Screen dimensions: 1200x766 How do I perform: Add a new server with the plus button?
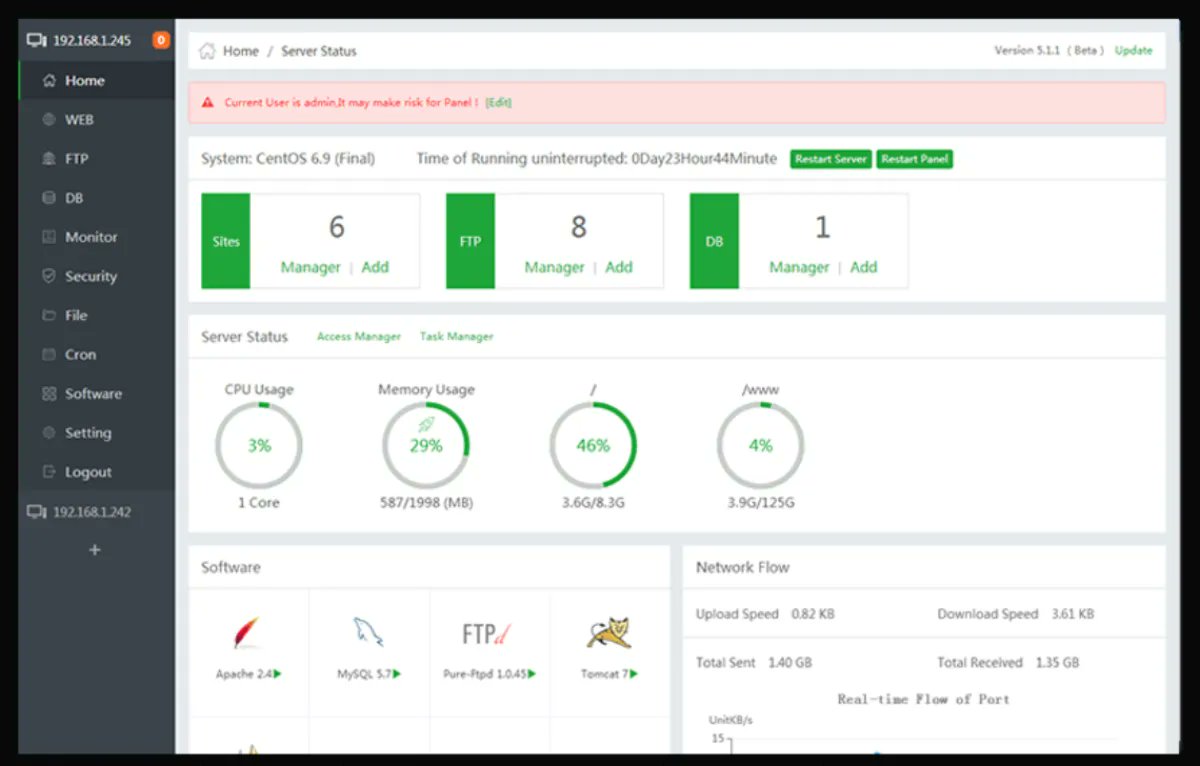pyautogui.click(x=94, y=549)
